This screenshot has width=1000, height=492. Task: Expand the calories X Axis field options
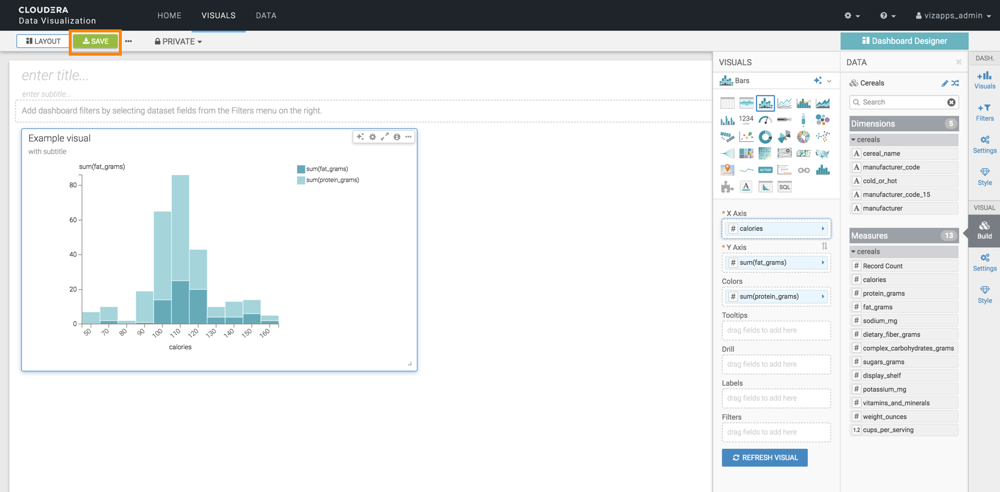[823, 229]
